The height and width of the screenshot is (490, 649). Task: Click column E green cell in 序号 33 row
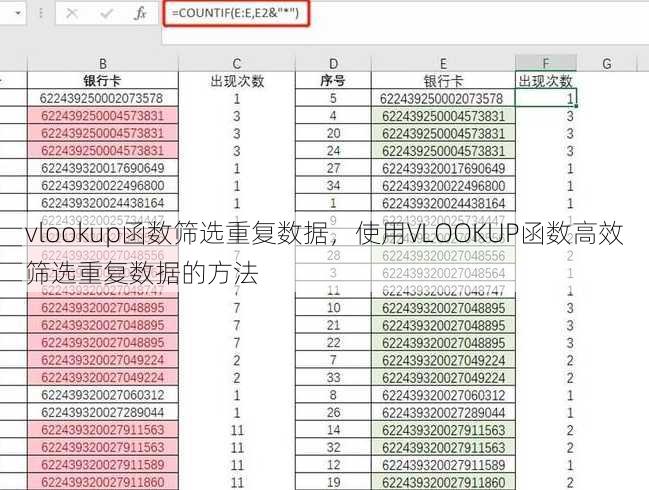(443, 377)
